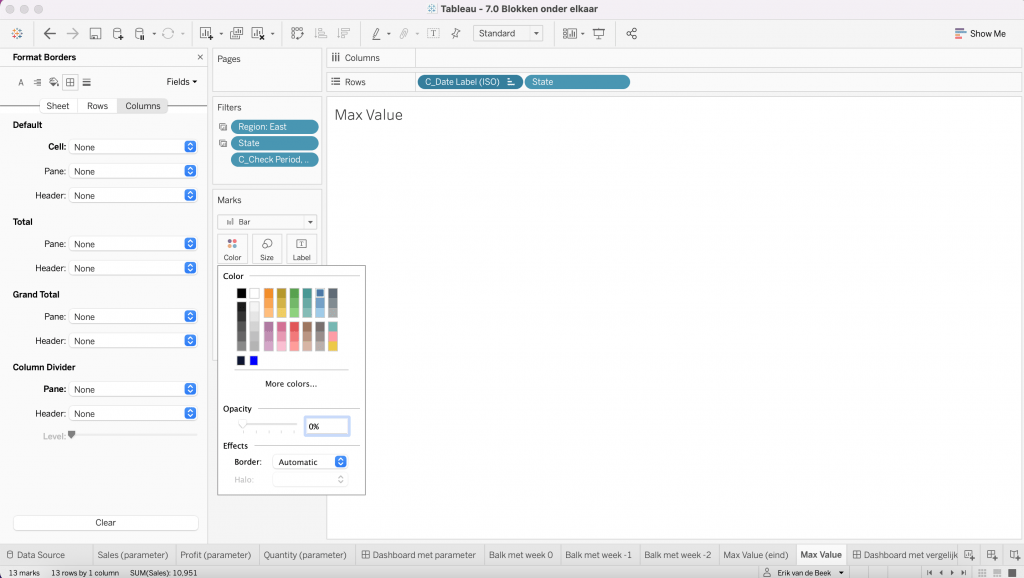Click the Save workbook icon

(95, 34)
